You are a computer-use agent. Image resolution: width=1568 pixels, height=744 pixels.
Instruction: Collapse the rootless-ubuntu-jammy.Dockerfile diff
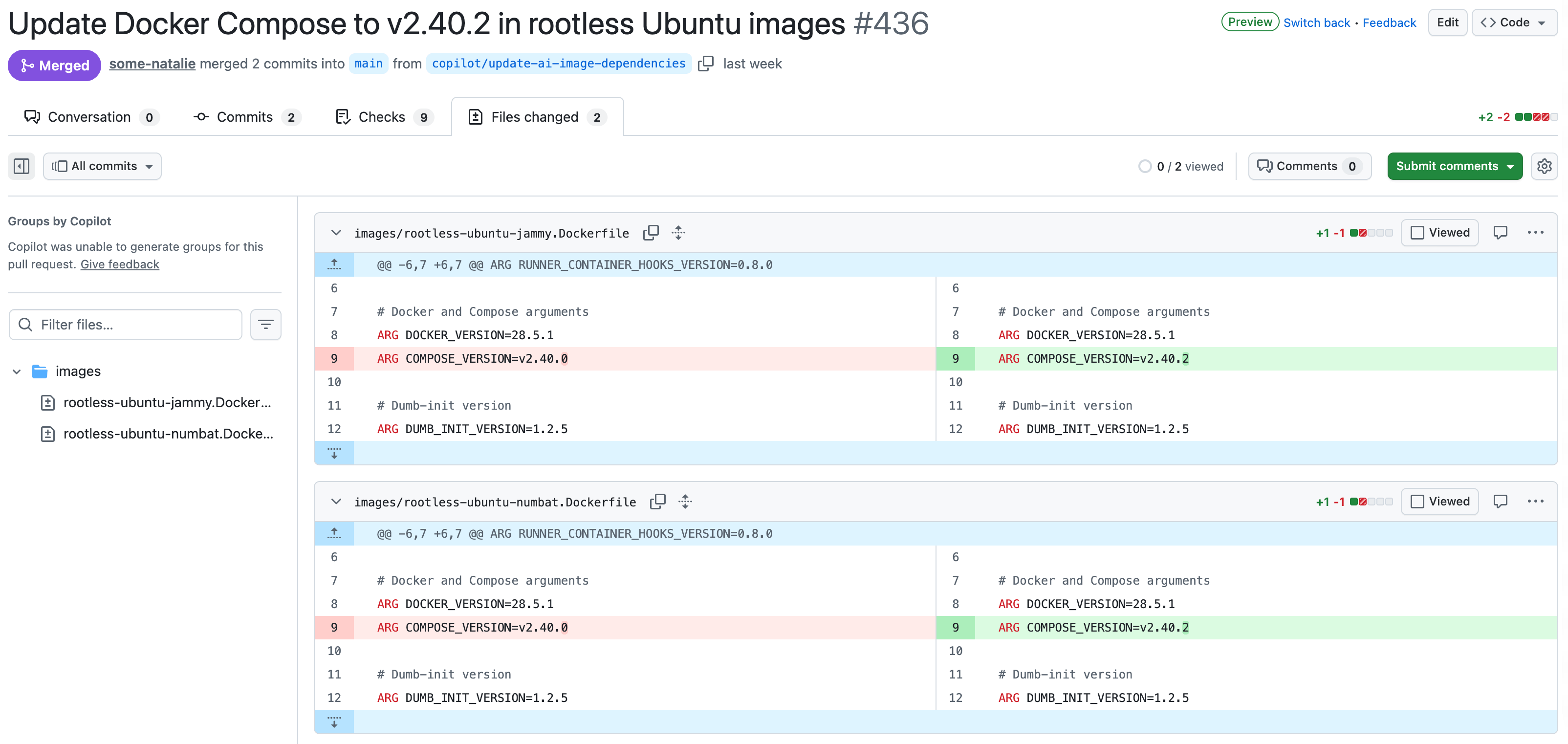pos(336,233)
